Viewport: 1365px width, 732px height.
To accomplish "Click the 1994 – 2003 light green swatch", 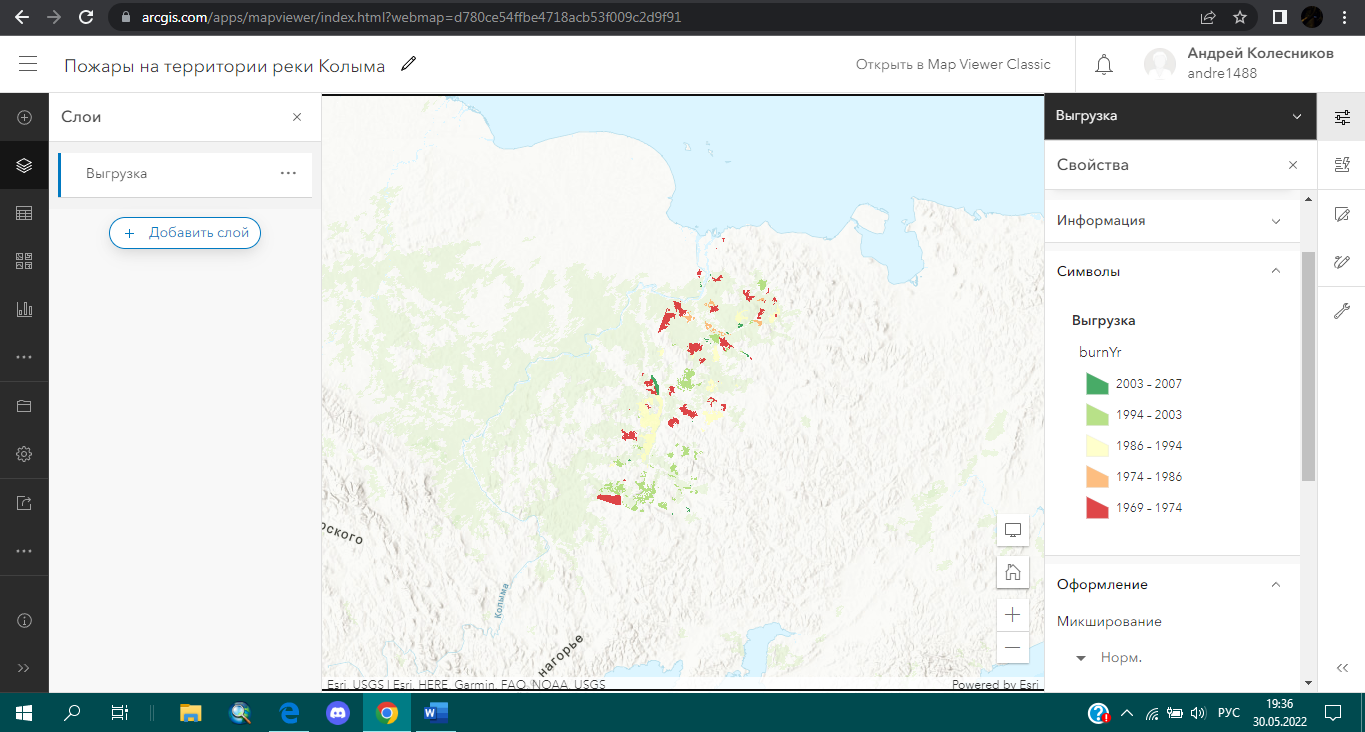I will coord(1097,415).
